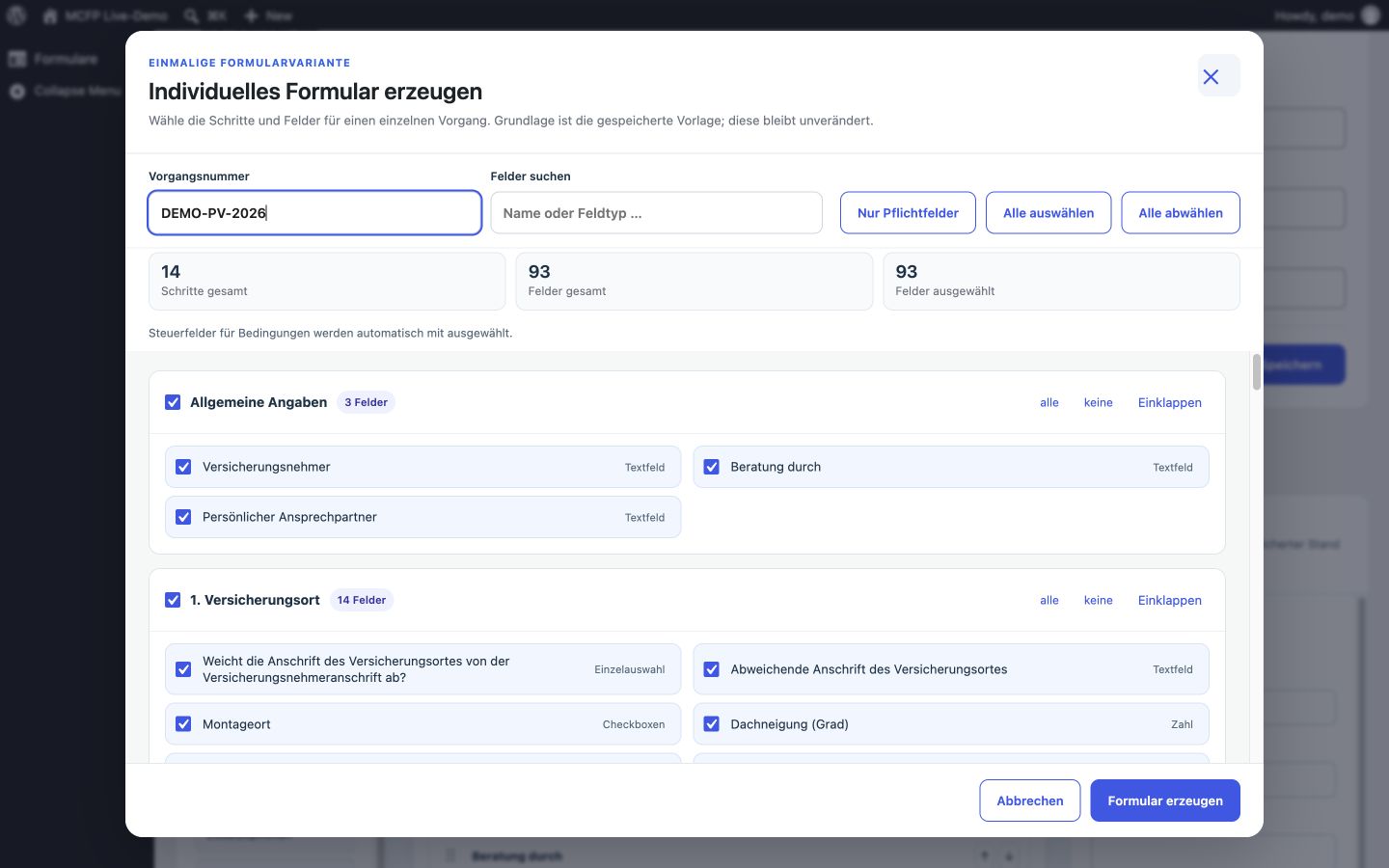The width and height of the screenshot is (1389, 868).
Task: Uncheck the Montageort field
Action: click(183, 724)
